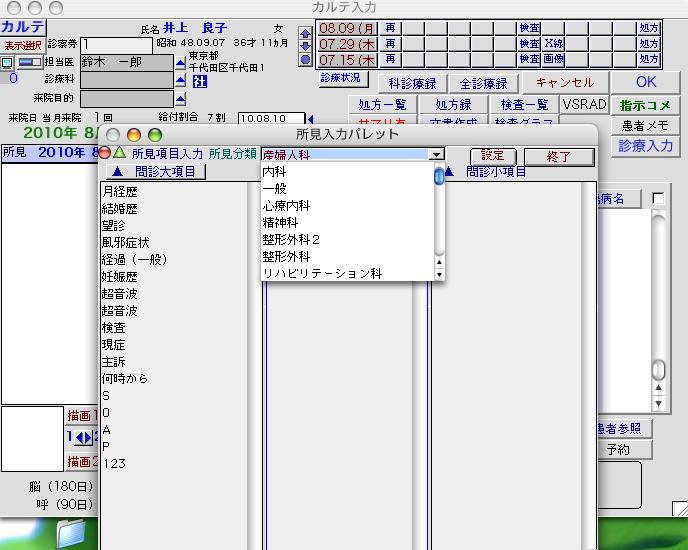Open the 科診療録 records
688x550 pixels.
pos(412,83)
